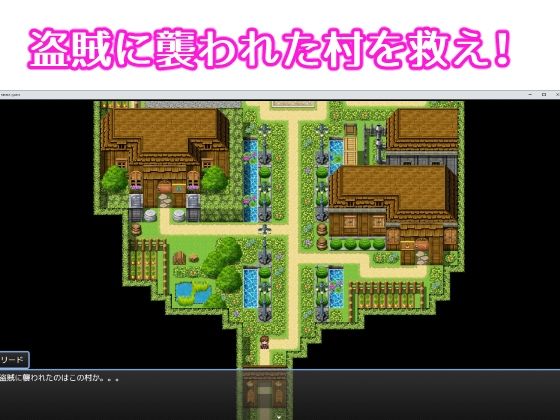Click the game window title bar text

pyautogui.click(x=11, y=95)
